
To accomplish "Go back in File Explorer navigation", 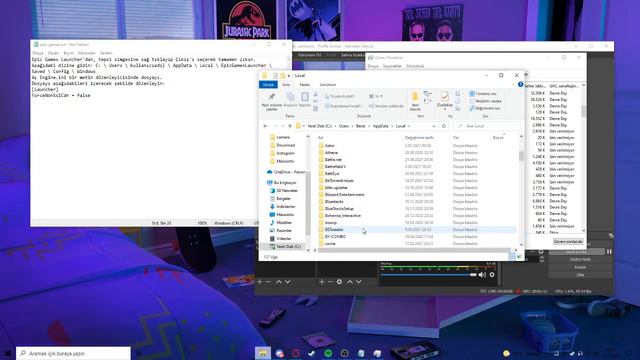I will [266, 126].
